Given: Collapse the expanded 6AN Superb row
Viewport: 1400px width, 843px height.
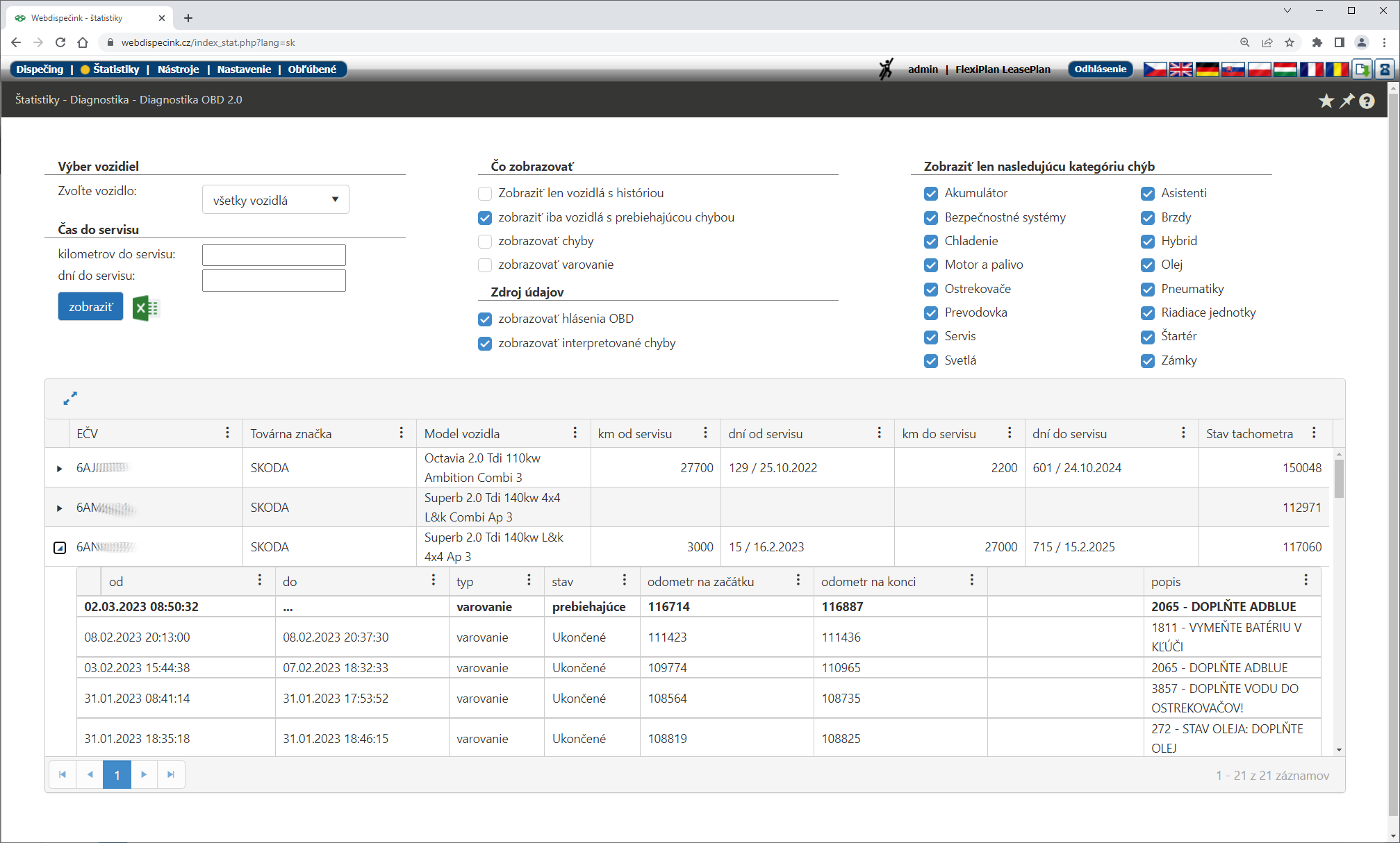Looking at the screenshot, I should (x=60, y=548).
